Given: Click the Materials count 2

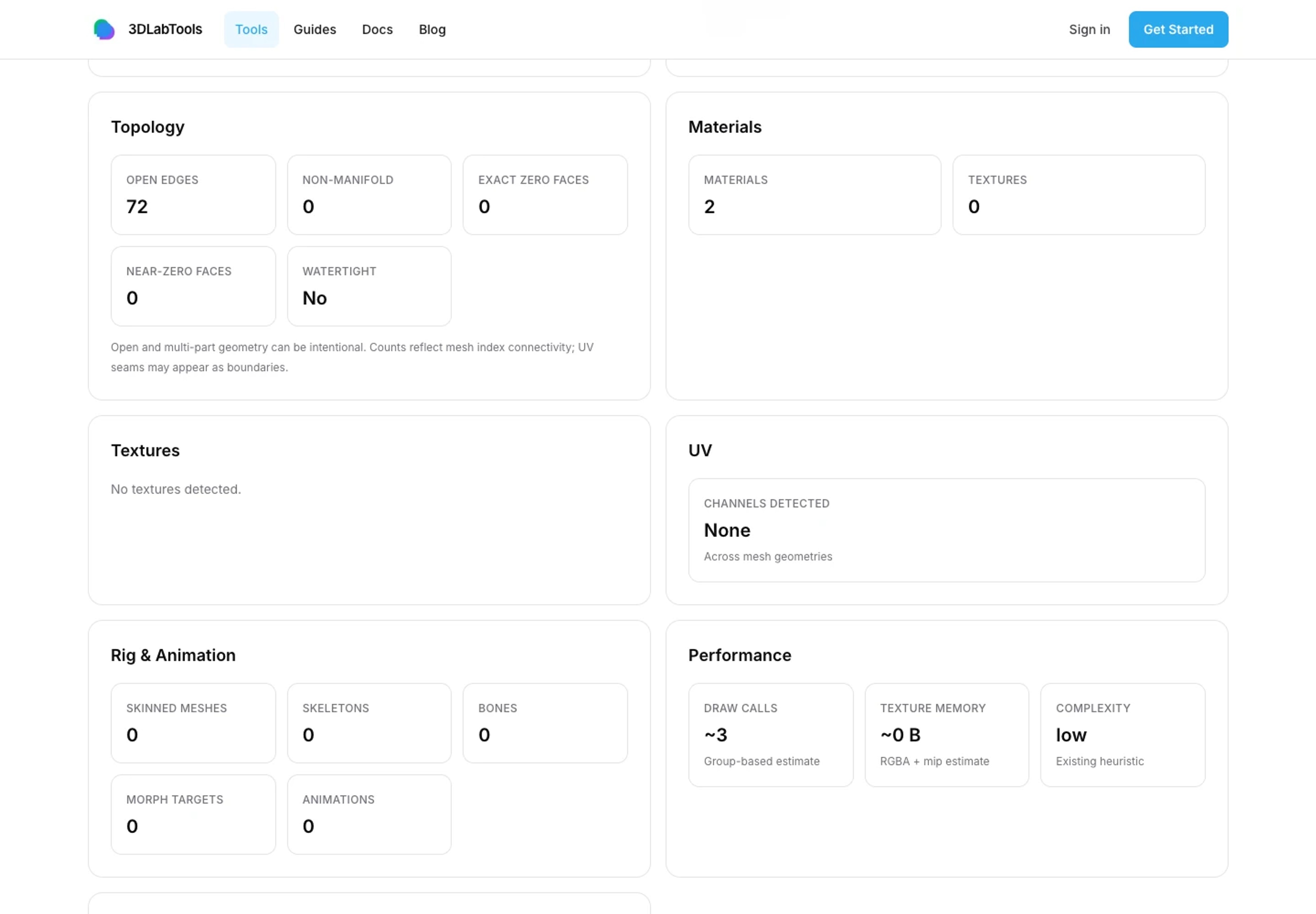Looking at the screenshot, I should click(709, 206).
